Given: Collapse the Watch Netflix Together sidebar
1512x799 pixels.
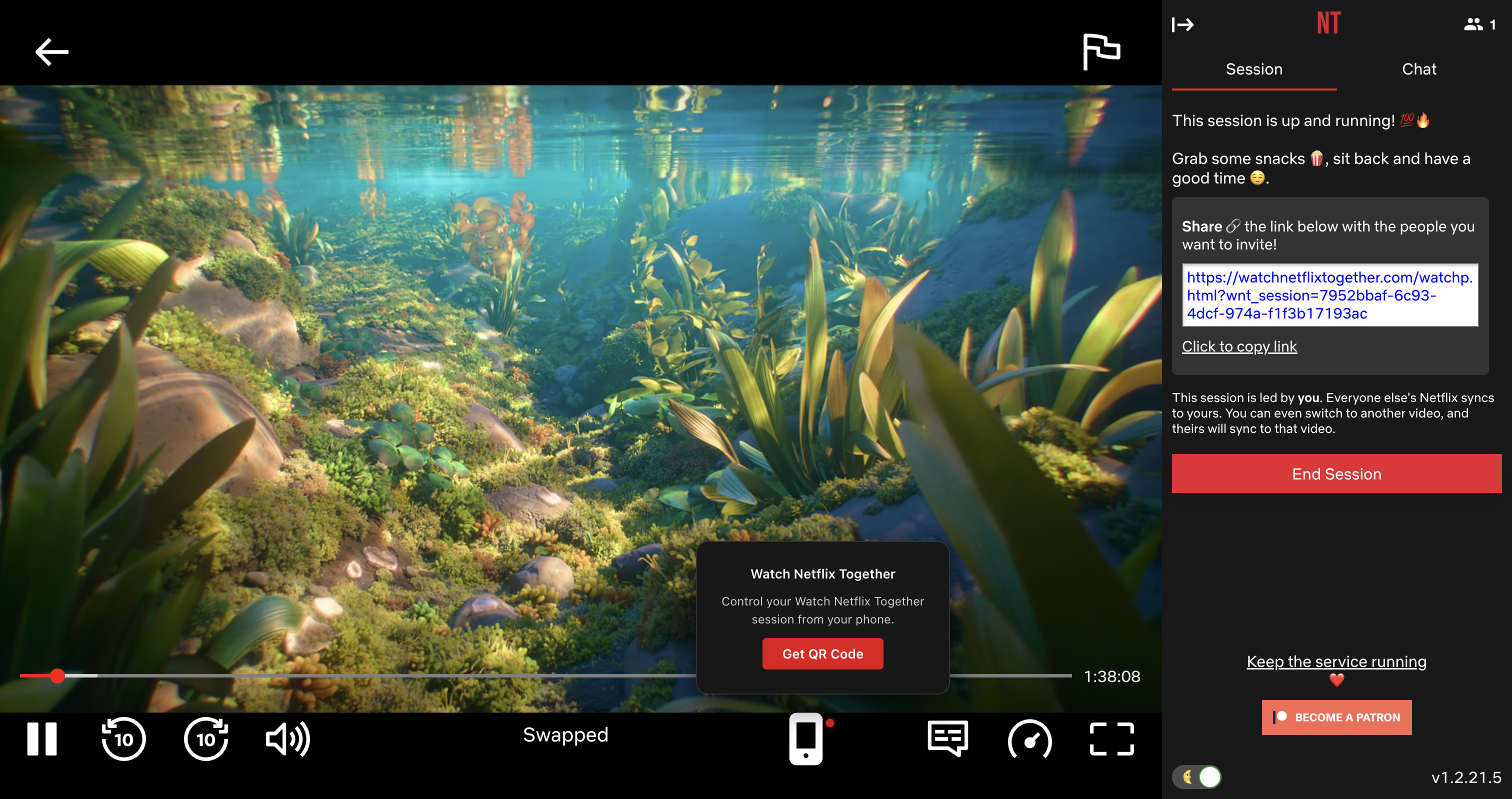Looking at the screenshot, I should click(x=1182, y=24).
